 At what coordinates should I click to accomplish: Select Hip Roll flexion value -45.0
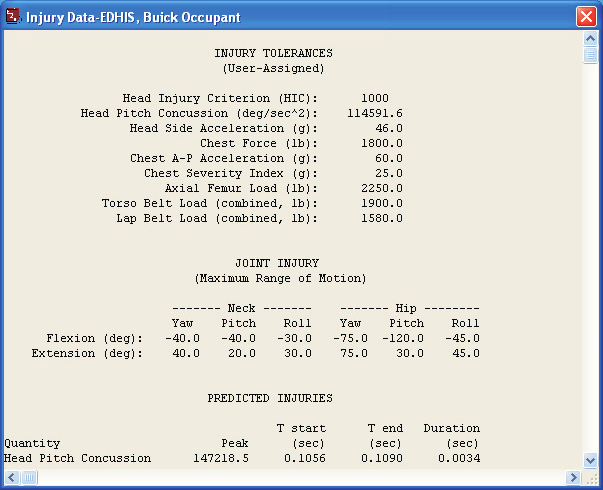pyautogui.click(x=462, y=338)
